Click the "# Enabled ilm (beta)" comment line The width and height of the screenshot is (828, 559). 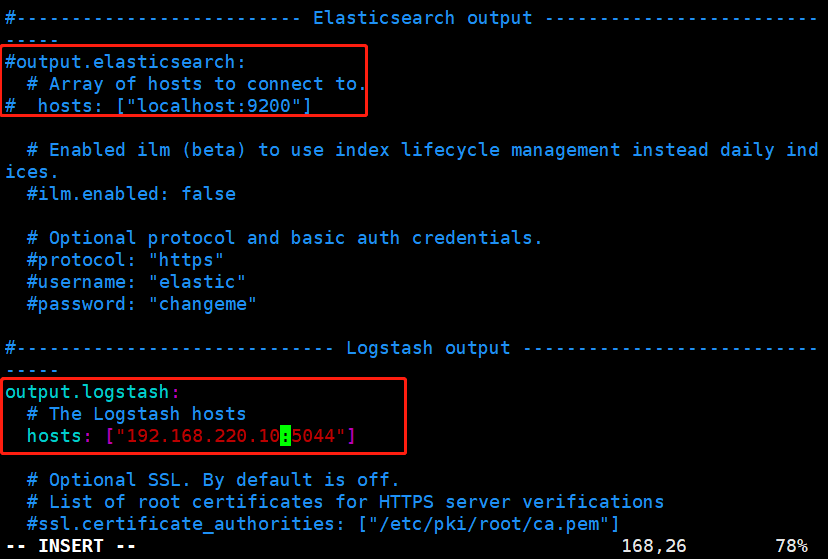tap(422, 150)
